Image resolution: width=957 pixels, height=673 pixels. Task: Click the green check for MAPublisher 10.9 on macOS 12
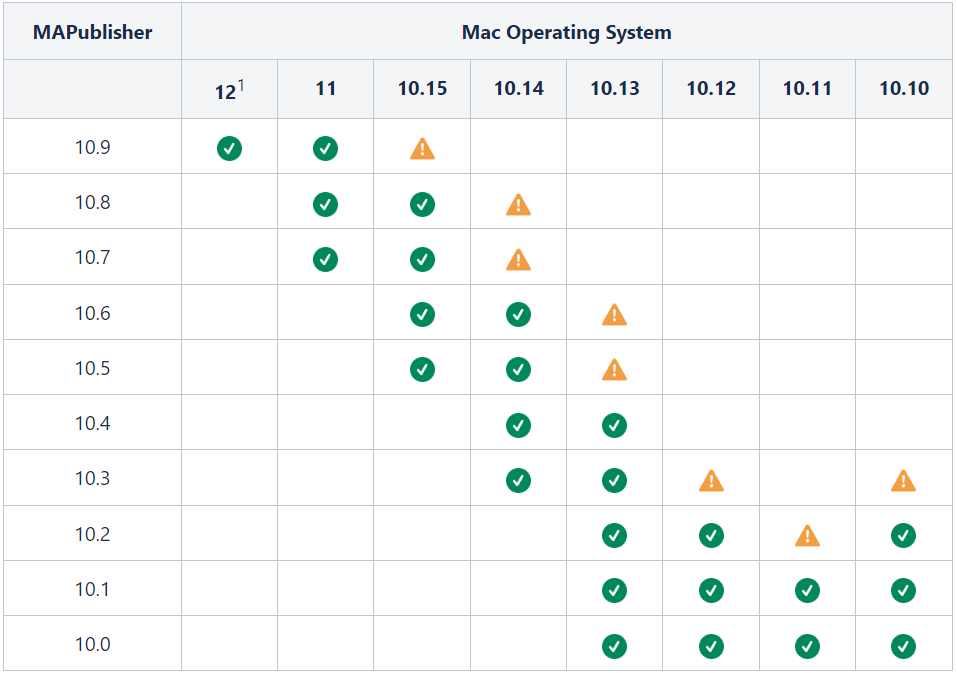pos(229,148)
